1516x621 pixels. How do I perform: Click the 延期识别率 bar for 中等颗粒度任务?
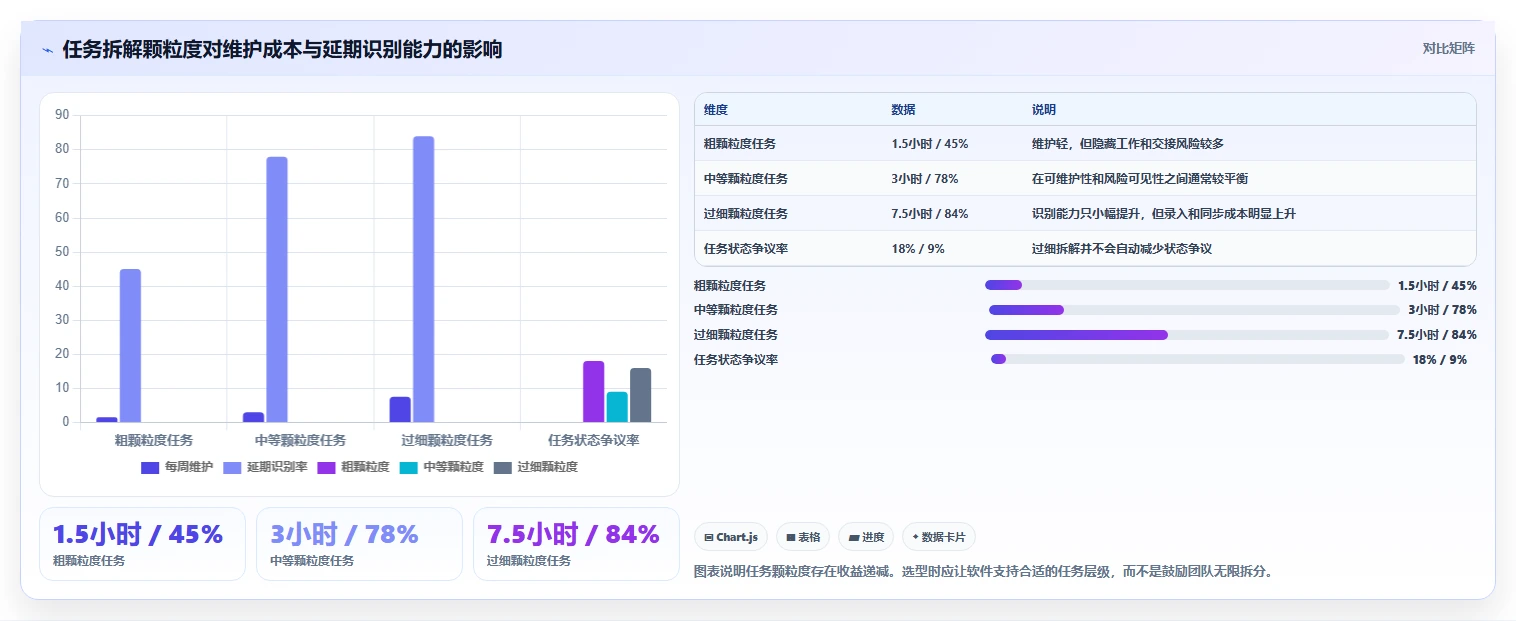pos(277,289)
